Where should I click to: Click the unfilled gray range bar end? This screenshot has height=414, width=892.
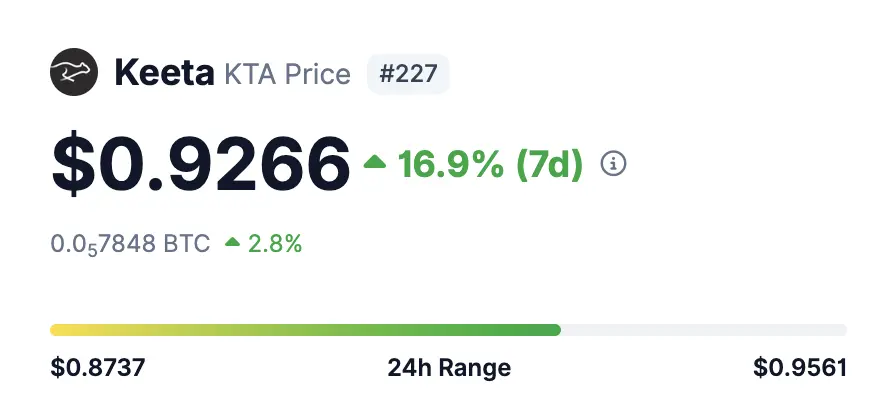(x=704, y=330)
